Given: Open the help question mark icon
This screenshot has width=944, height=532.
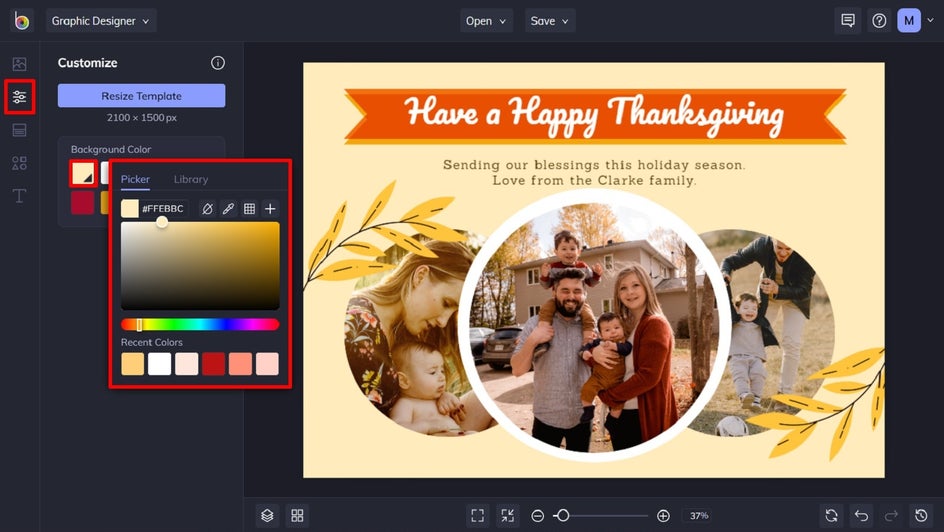Looking at the screenshot, I should tap(879, 21).
